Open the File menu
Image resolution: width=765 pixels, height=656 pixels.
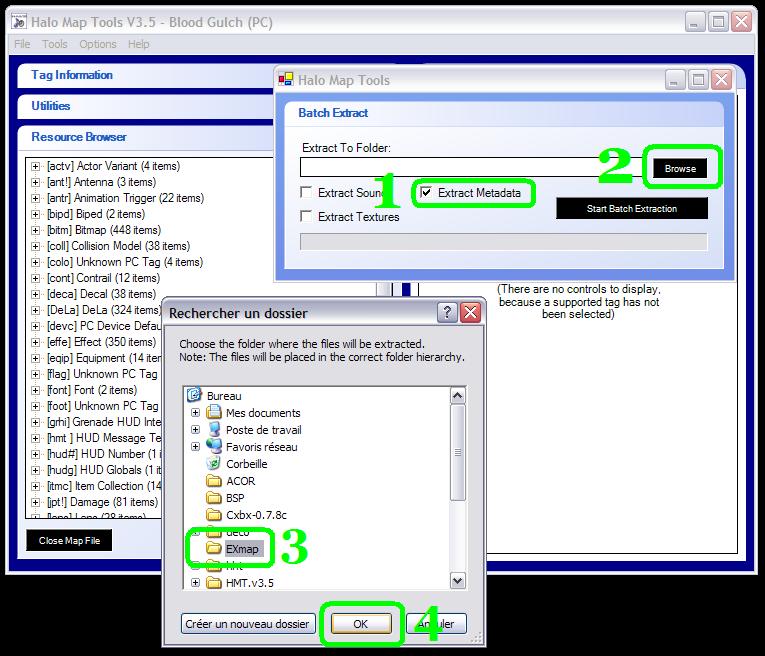tap(22, 44)
